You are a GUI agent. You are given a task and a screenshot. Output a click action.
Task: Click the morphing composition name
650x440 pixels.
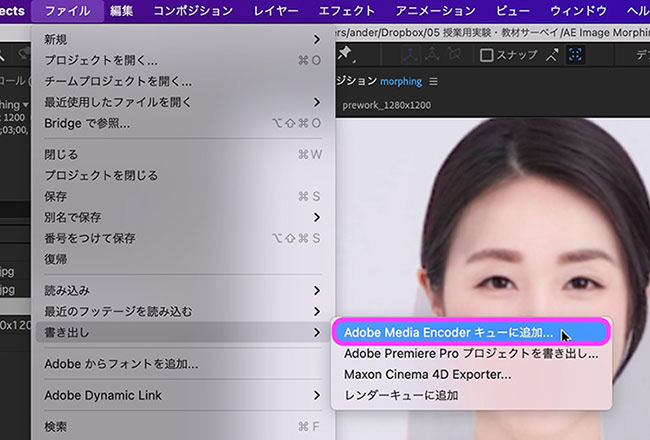tap(401, 81)
